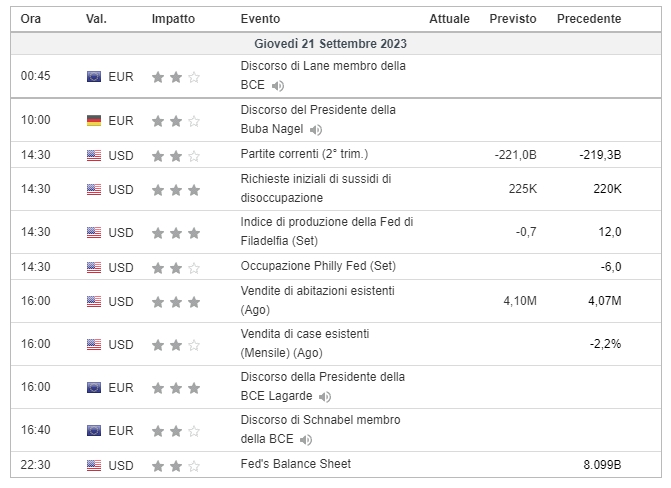
Task: Open Fed's Balance Sheet event
Action: click(296, 464)
